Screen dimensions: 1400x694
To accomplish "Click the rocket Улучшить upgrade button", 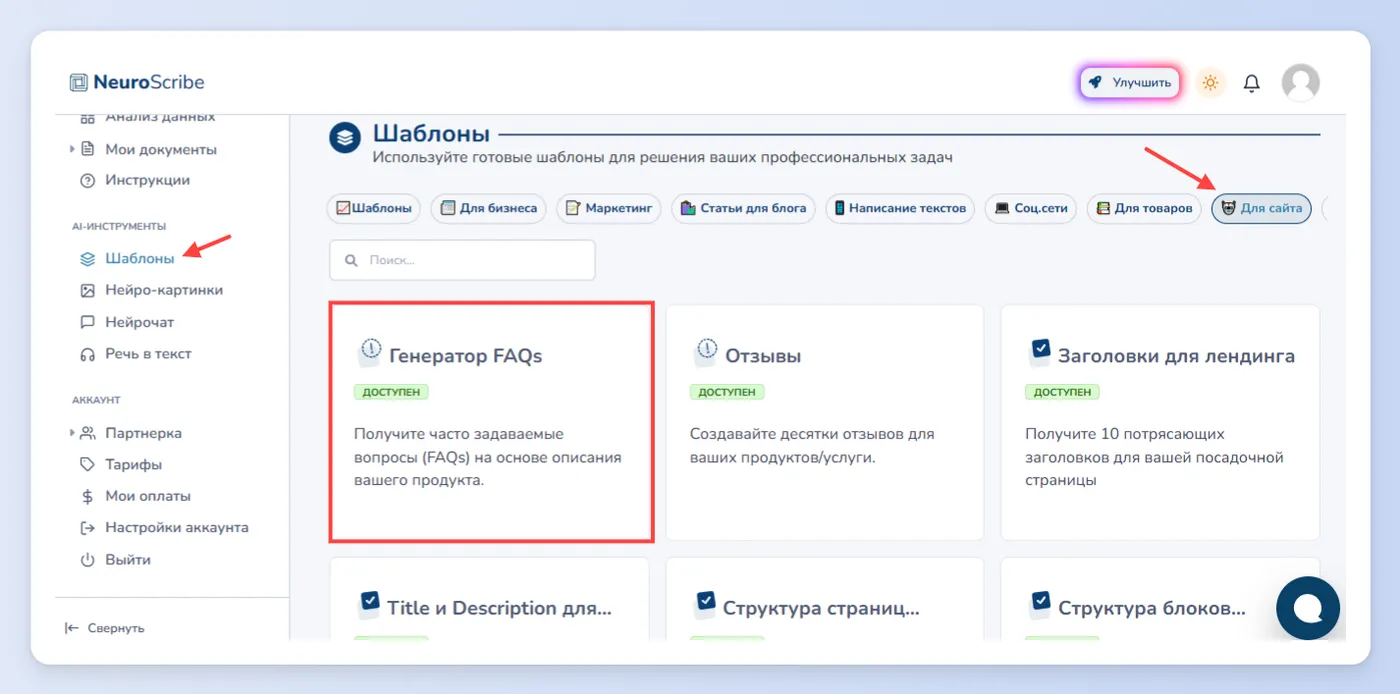I will [x=1130, y=83].
